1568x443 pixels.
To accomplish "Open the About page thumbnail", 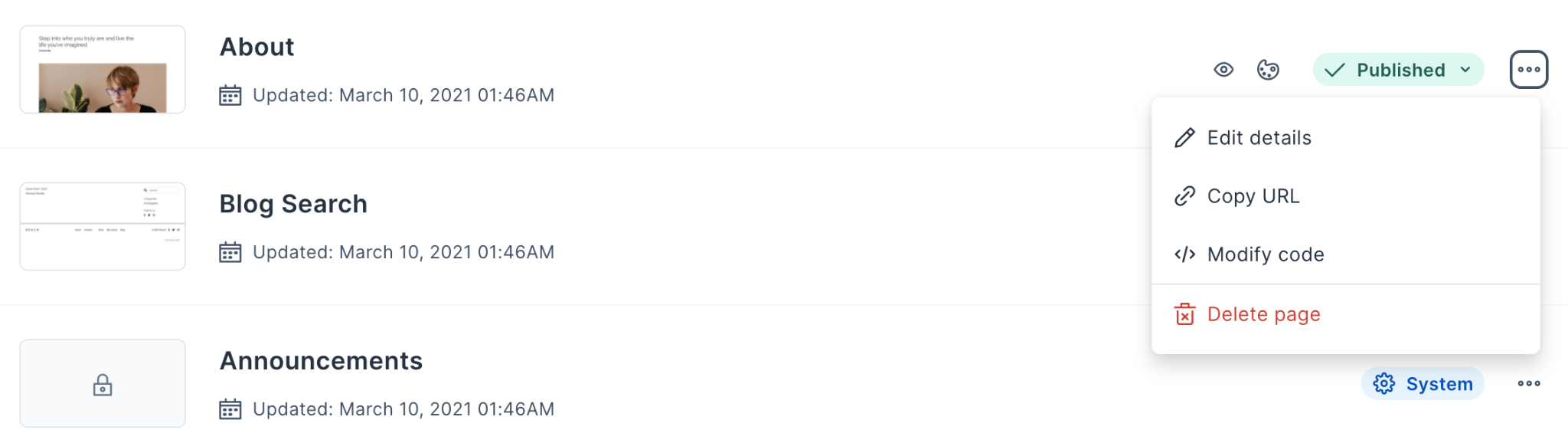I will point(103,70).
